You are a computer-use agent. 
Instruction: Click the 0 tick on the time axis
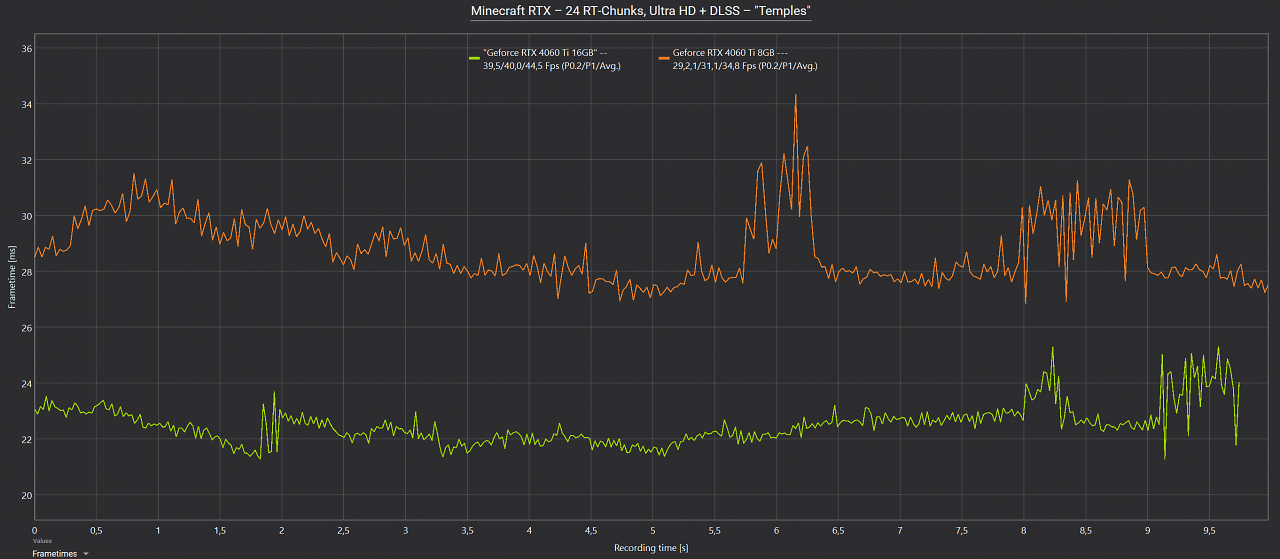[x=35, y=529]
